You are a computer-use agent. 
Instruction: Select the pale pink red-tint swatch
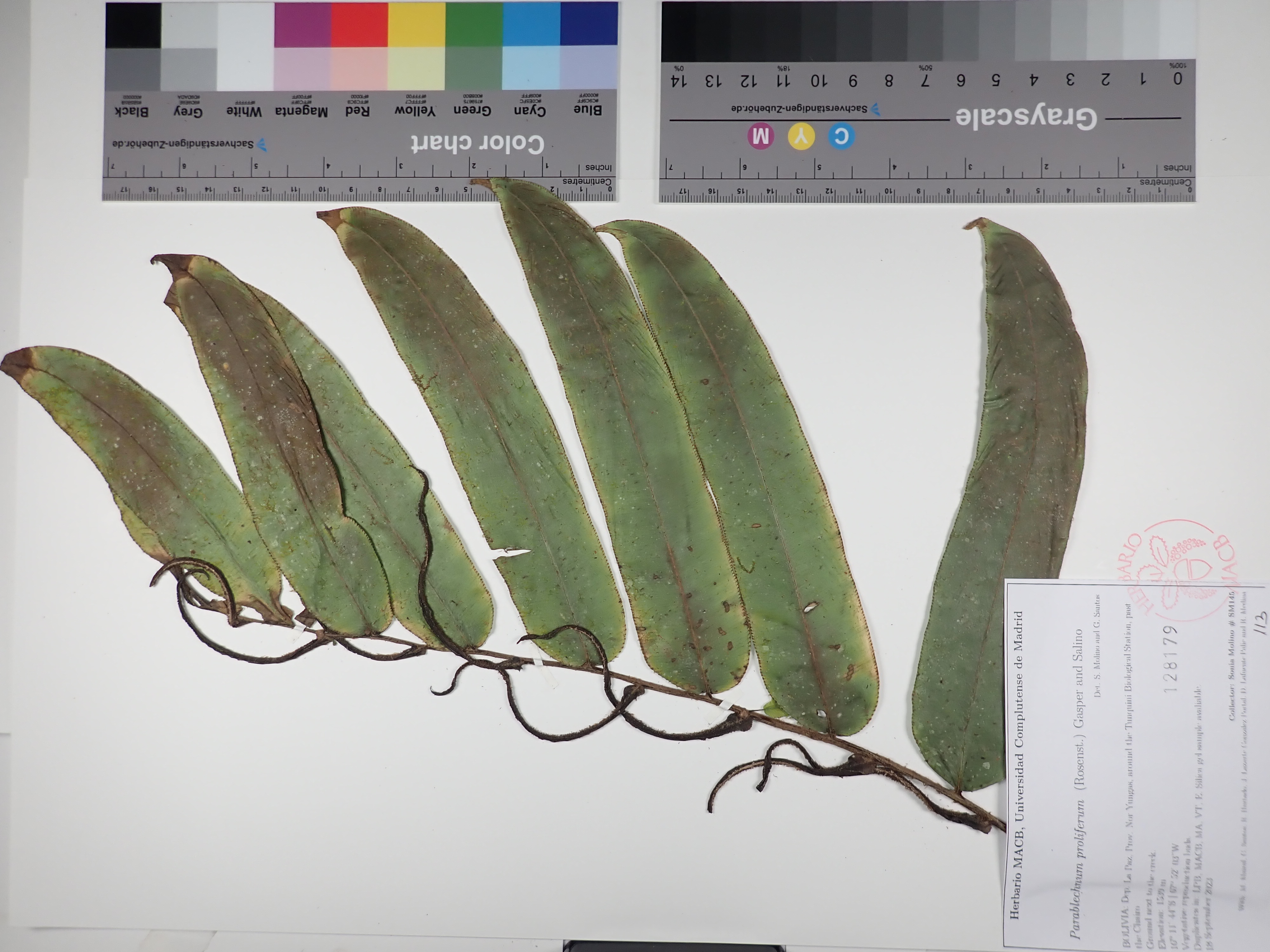pyautogui.click(x=359, y=68)
